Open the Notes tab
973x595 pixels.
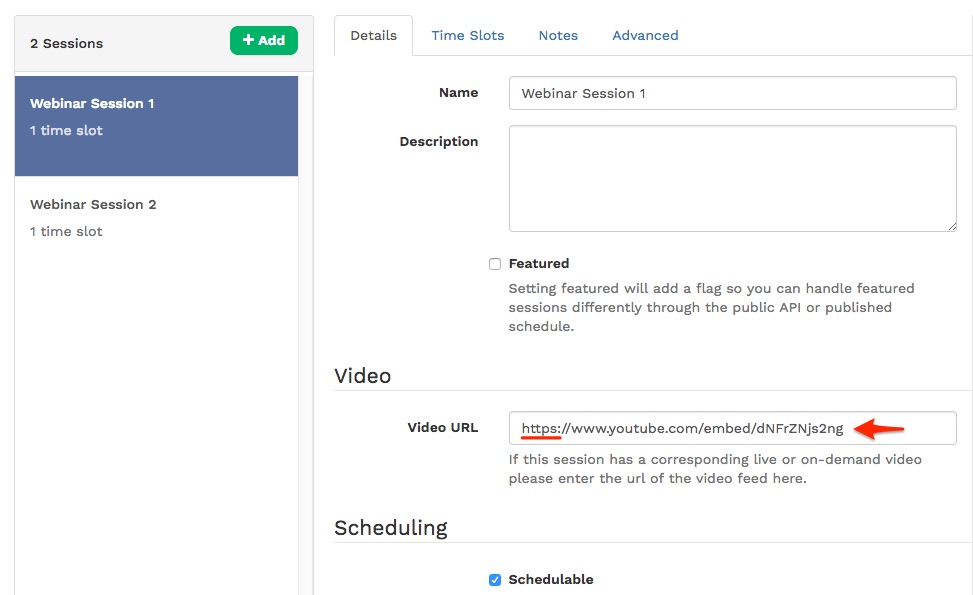[x=557, y=35]
